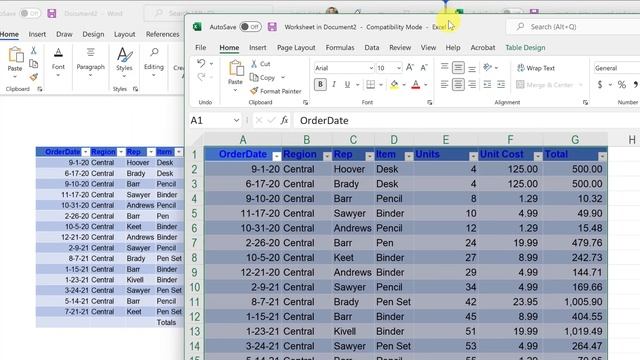Viewport: 640px width, 360px height.
Task: Open filter dropdown on OrderDate header
Action: [276, 156]
